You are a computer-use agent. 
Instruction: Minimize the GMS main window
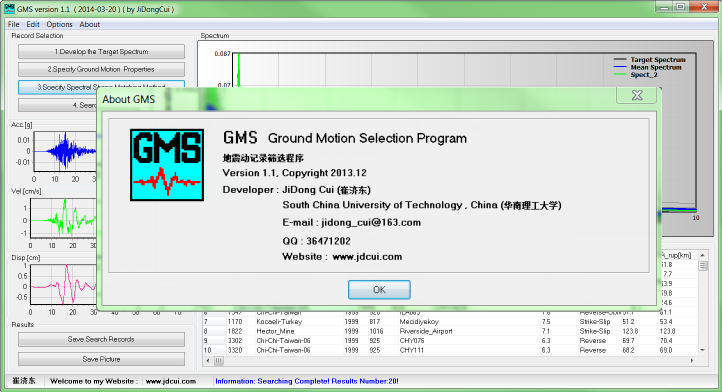point(664,7)
